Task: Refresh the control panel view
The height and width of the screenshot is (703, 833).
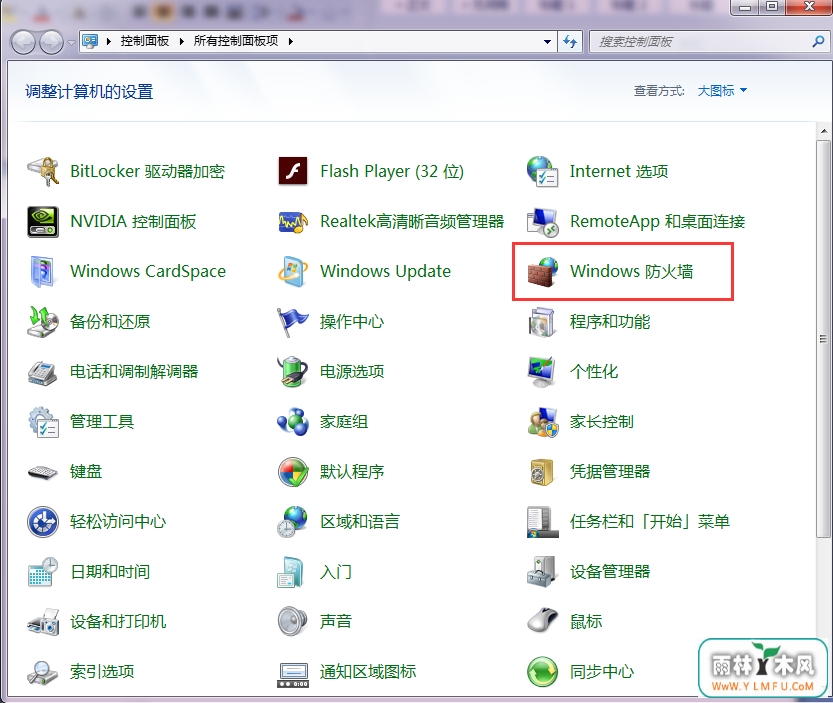Action: click(x=570, y=41)
